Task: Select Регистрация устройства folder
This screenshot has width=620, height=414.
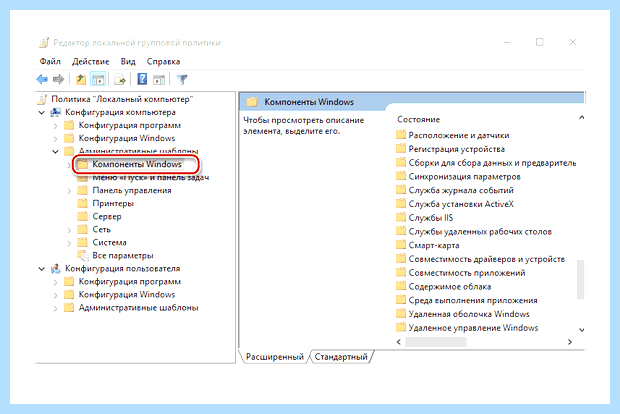Action: coord(456,149)
